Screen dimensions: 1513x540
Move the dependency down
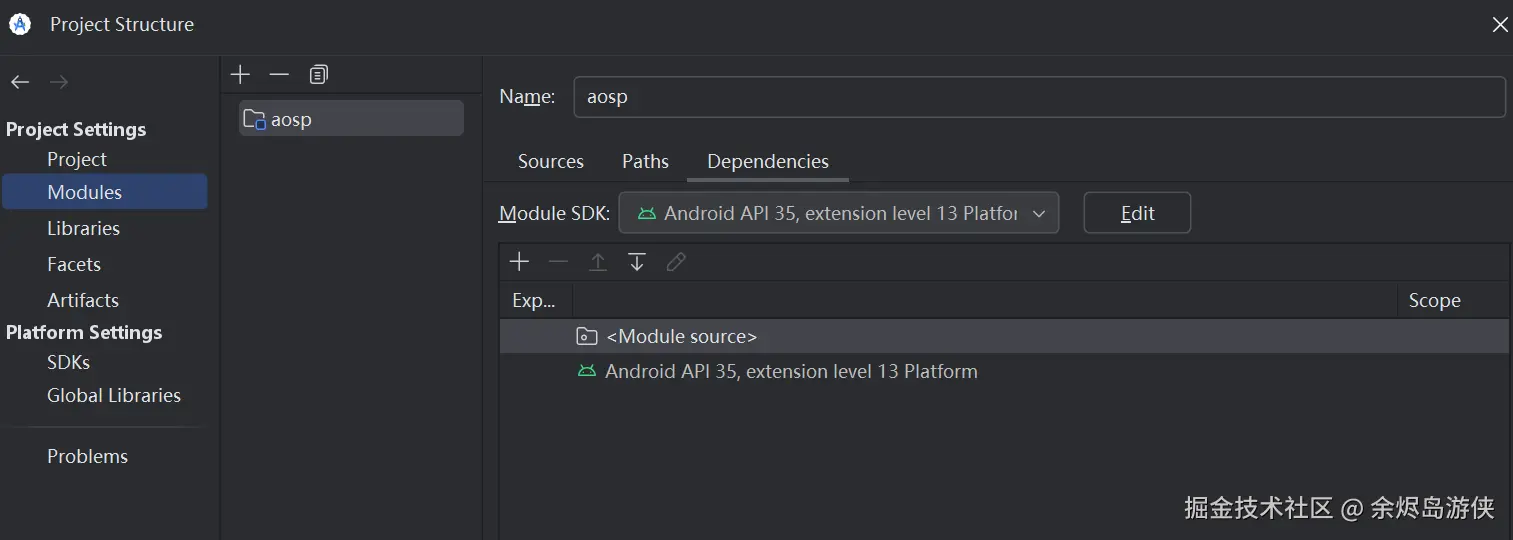click(x=637, y=262)
